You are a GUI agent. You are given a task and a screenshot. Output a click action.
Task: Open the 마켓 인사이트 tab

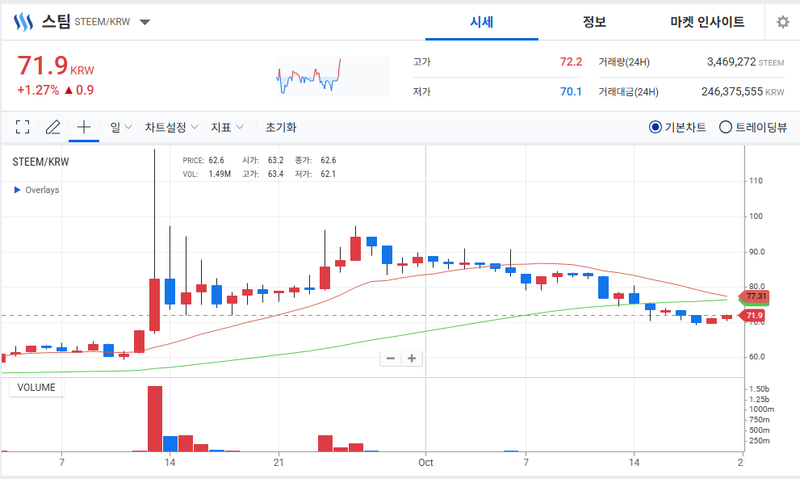point(707,22)
